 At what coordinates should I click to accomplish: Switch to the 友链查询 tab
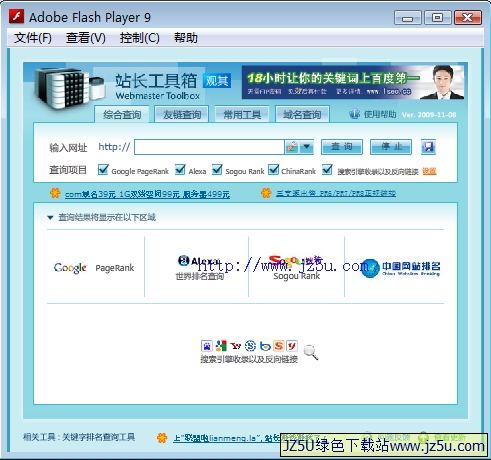[x=182, y=115]
